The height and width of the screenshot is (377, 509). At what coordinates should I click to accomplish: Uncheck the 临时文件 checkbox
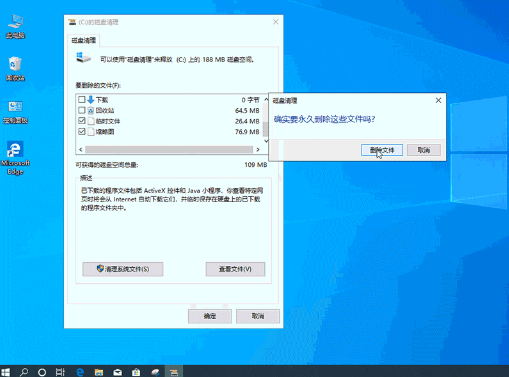pos(82,121)
